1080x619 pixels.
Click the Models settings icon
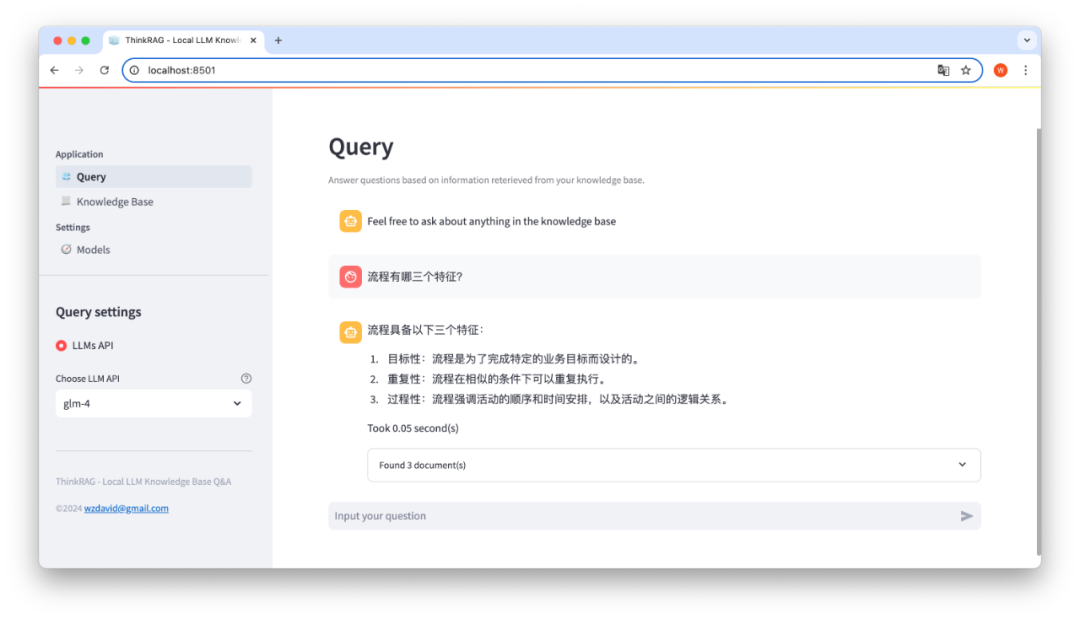click(69, 249)
